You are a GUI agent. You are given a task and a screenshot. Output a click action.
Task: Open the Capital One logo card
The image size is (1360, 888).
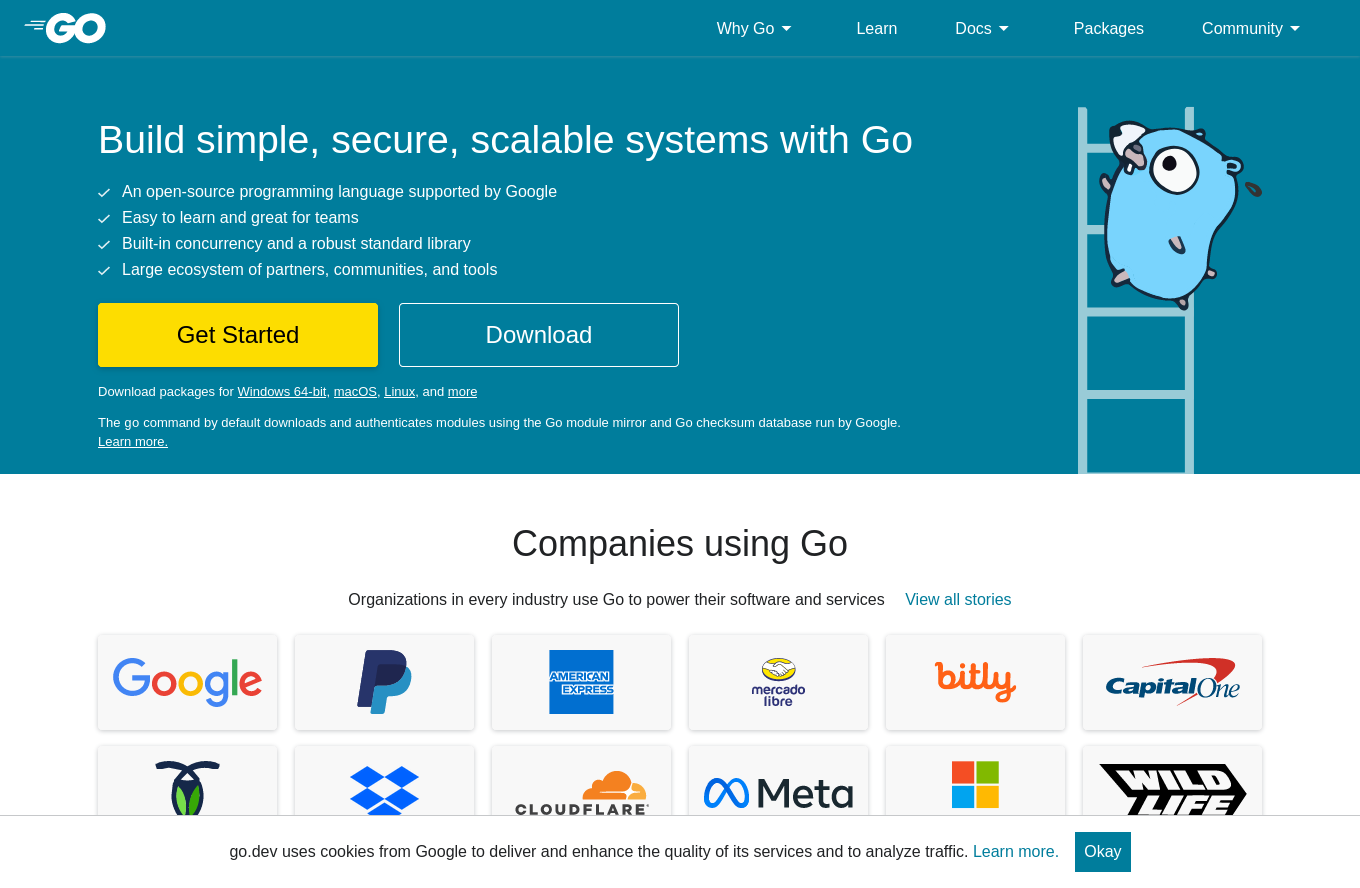[x=1172, y=682]
